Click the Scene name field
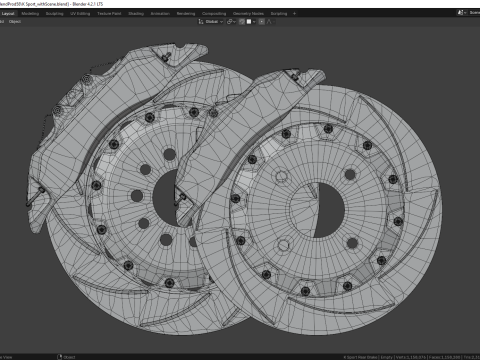Viewport: 480px width, 360px height. 474,13
